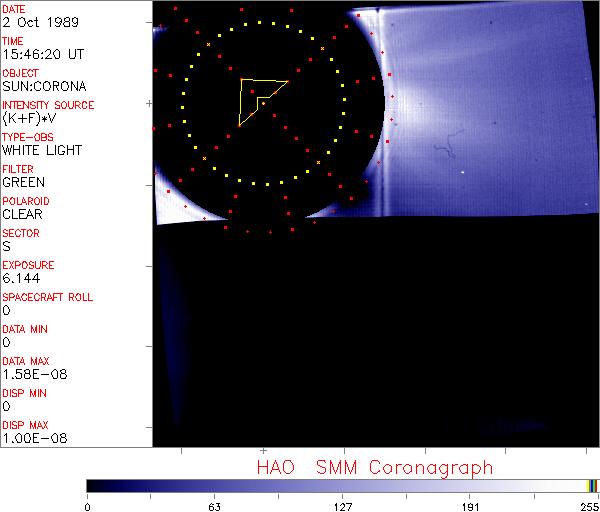Click the SPACECRAFT ROLL label
The image size is (600, 512).
point(46,297)
